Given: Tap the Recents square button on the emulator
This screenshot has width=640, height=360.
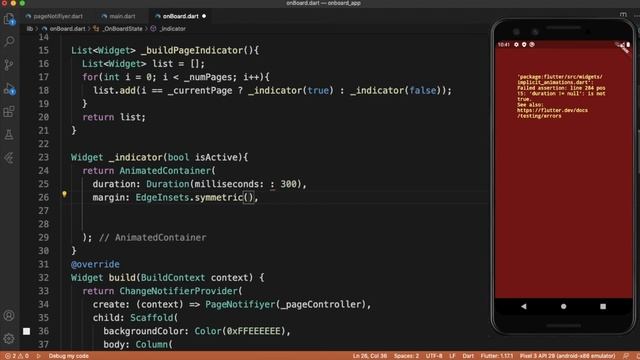Looking at the screenshot, I should click(603, 306).
